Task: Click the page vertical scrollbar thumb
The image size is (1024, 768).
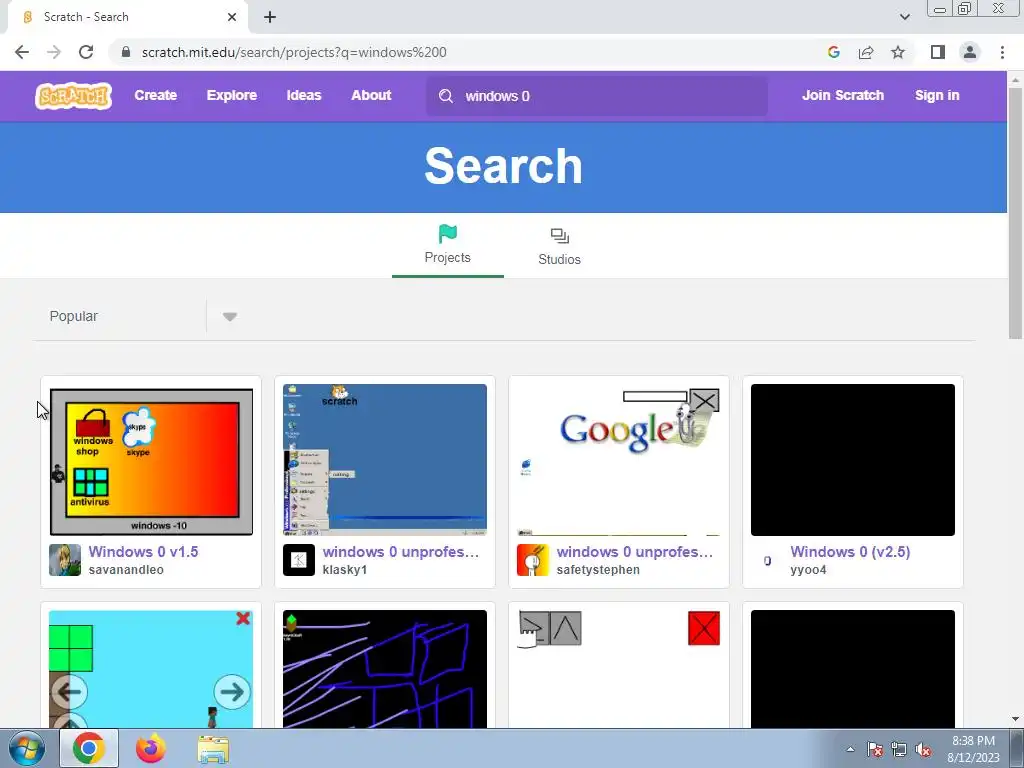Action: (1015, 214)
